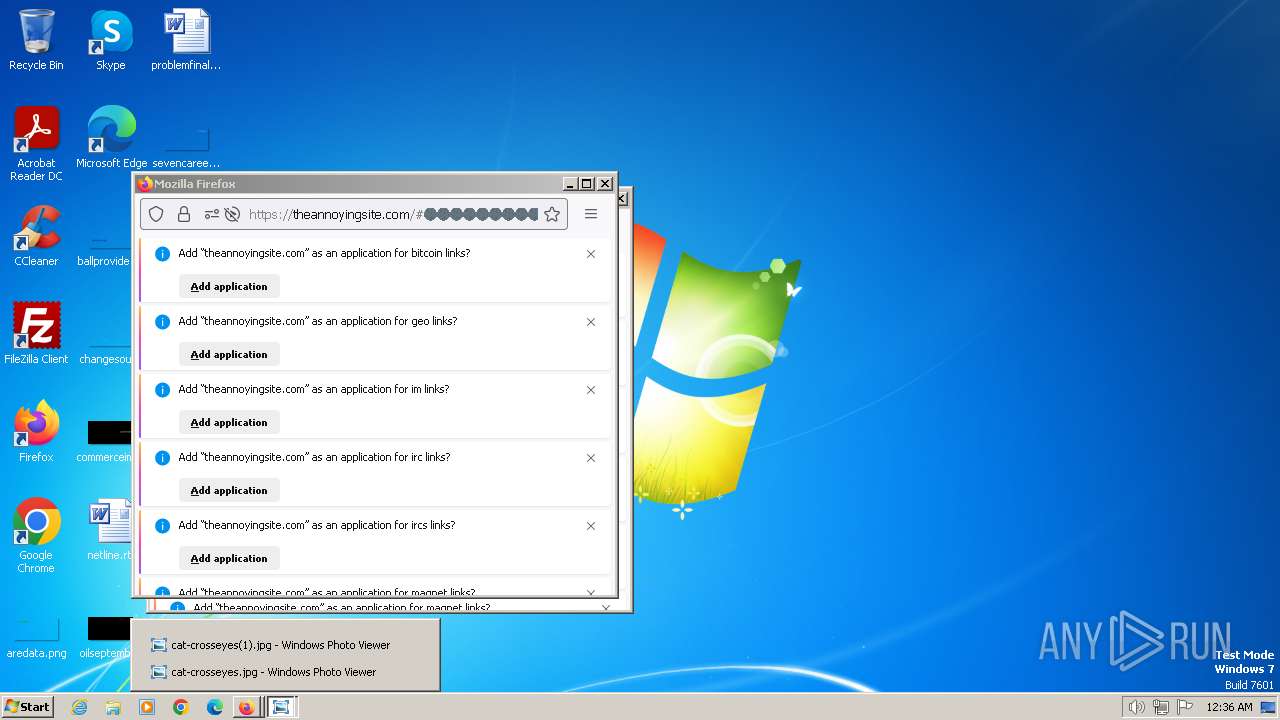This screenshot has width=1280, height=720.
Task: Click the info icon on im notification
Action: (162, 390)
